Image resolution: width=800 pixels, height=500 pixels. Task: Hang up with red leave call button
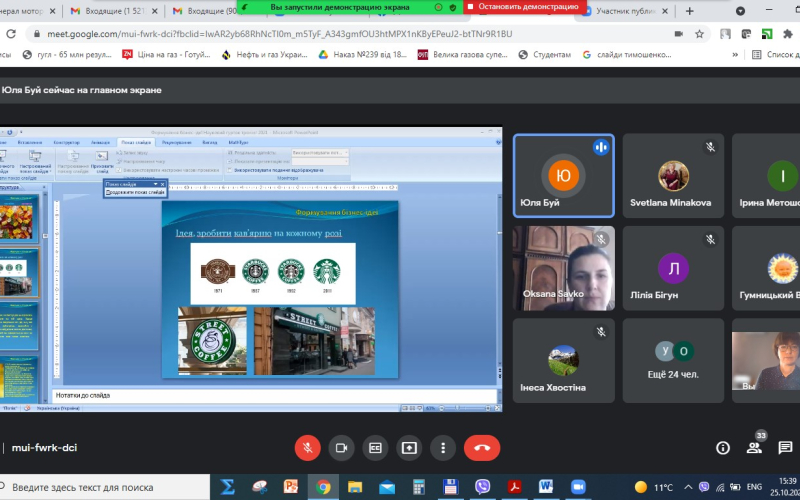482,448
